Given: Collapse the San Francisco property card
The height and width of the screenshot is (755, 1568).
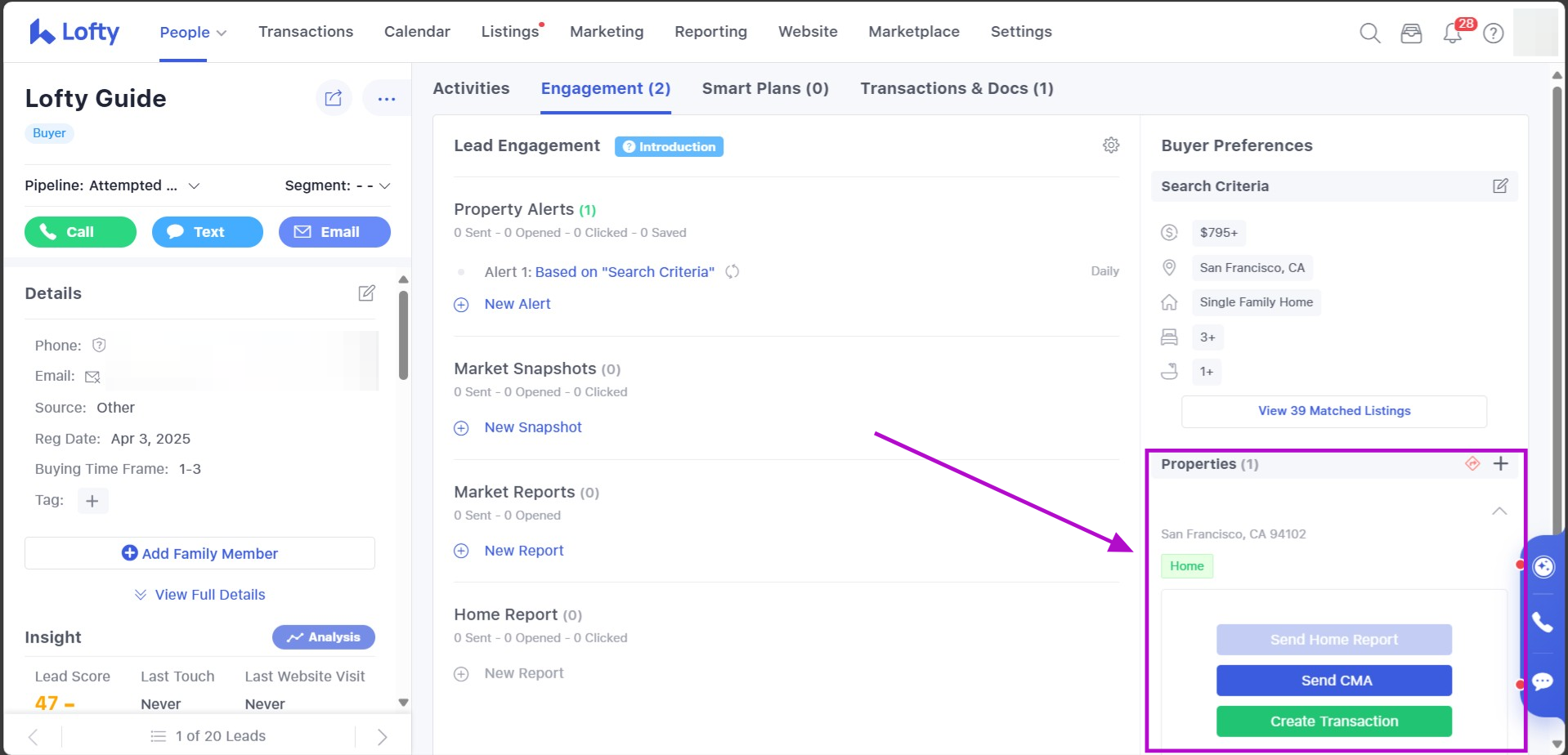Looking at the screenshot, I should point(1499,512).
